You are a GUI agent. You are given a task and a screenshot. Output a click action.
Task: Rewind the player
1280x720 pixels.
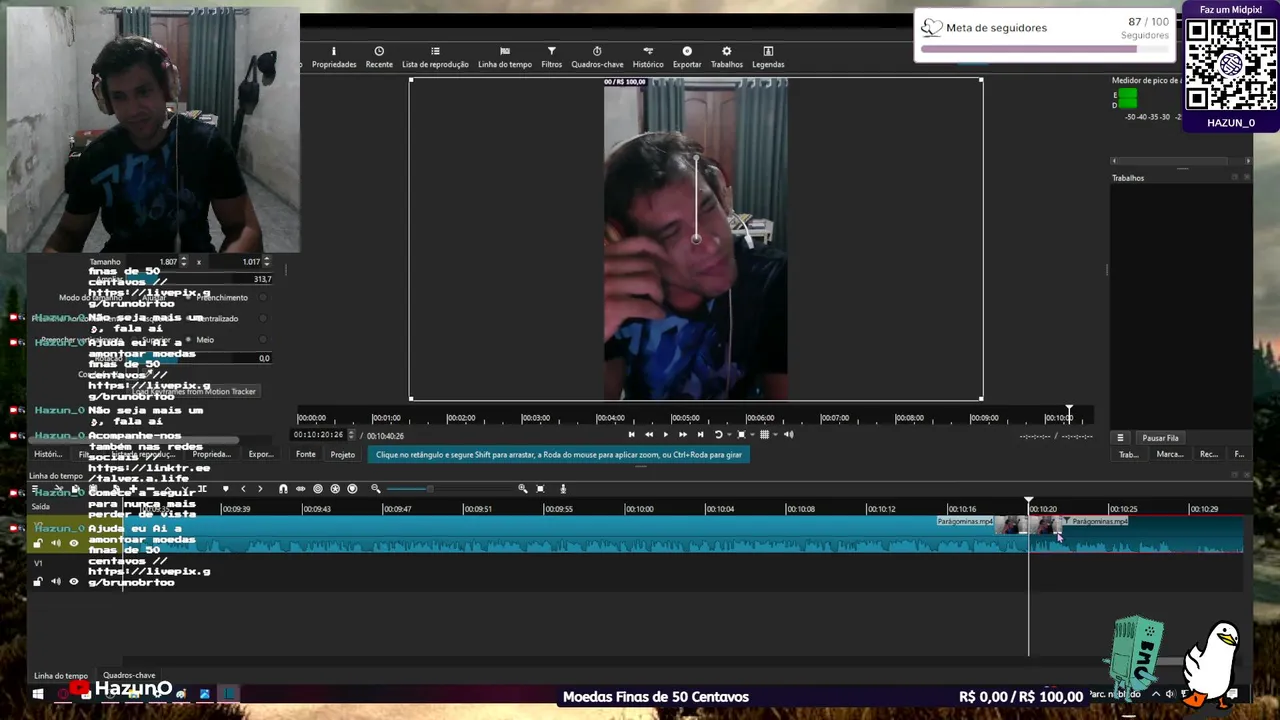click(x=649, y=434)
